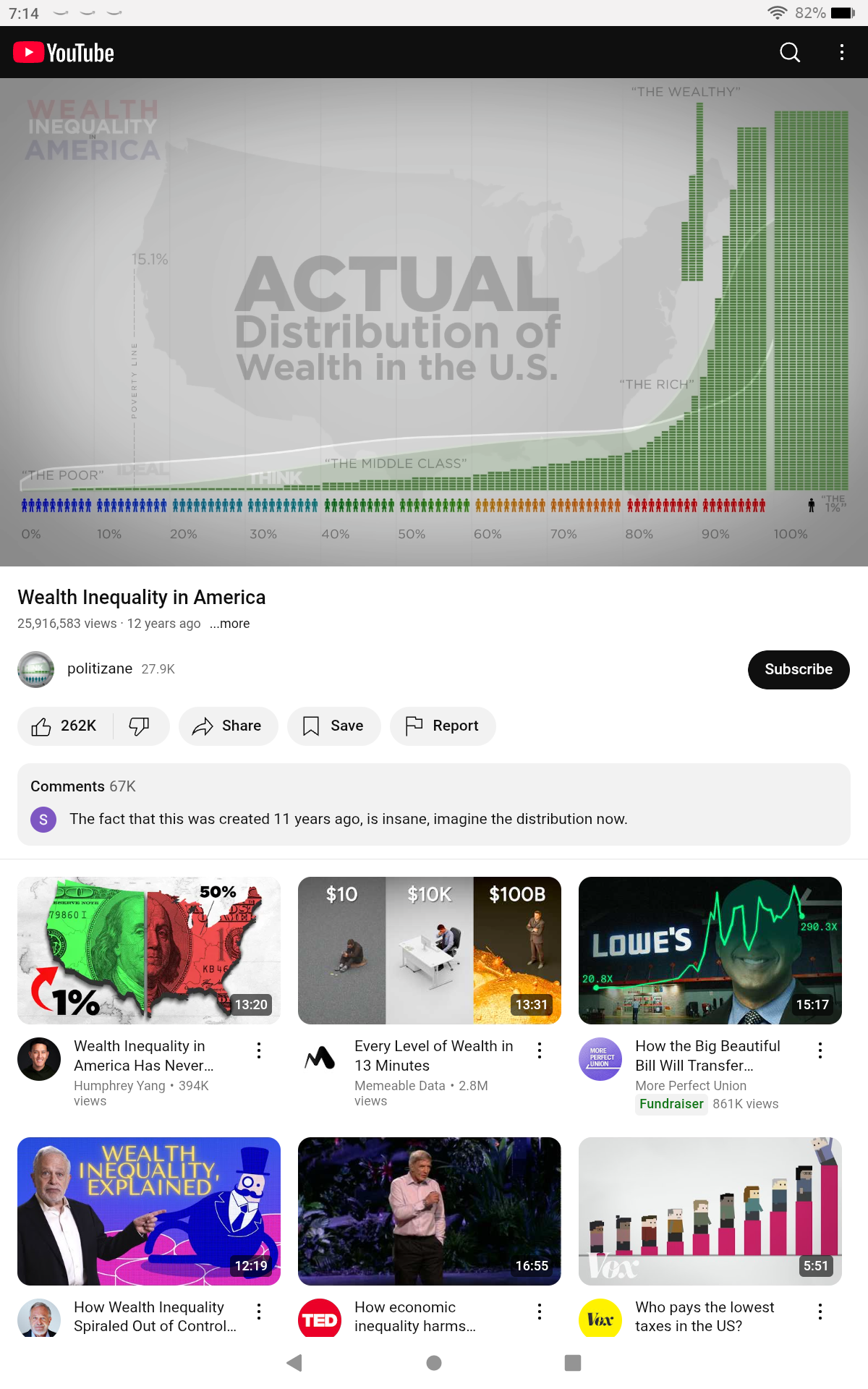Open the Vox channel icon
Screen dimensions: 868x1389
[600, 1318]
